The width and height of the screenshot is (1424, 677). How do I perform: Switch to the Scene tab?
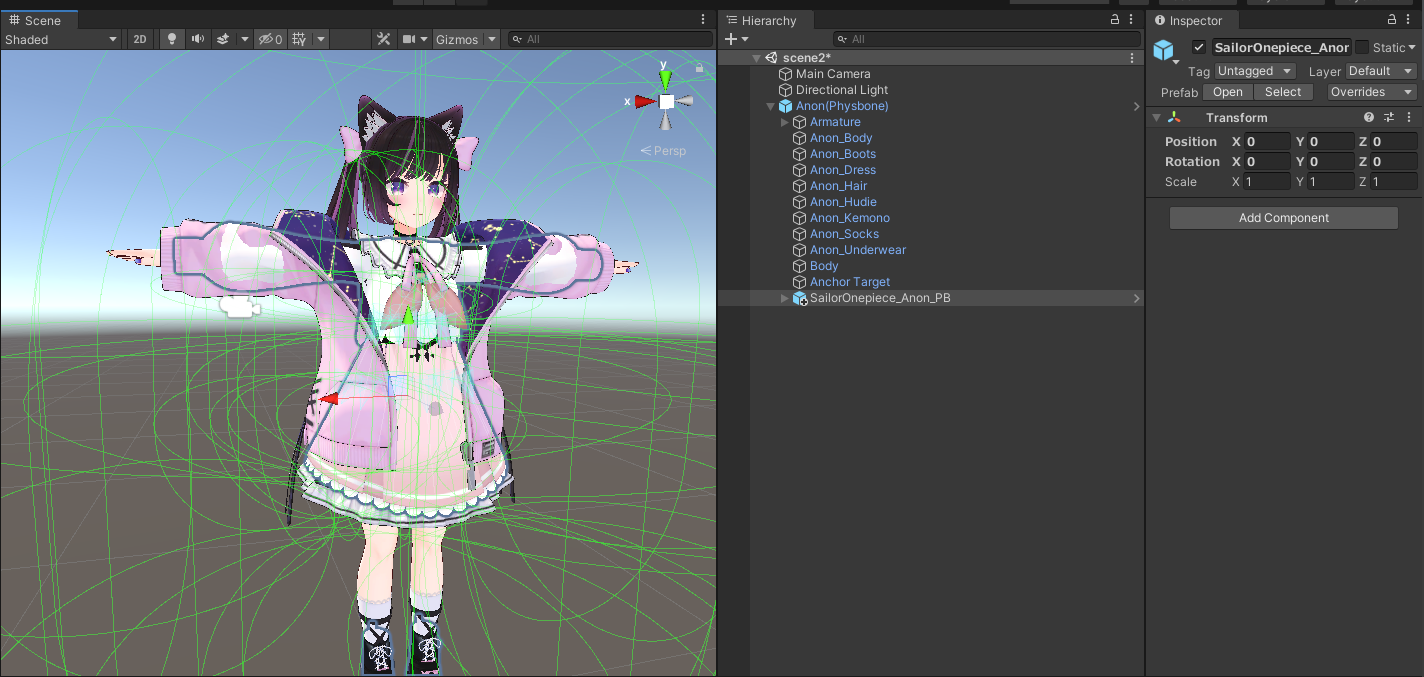(40, 19)
